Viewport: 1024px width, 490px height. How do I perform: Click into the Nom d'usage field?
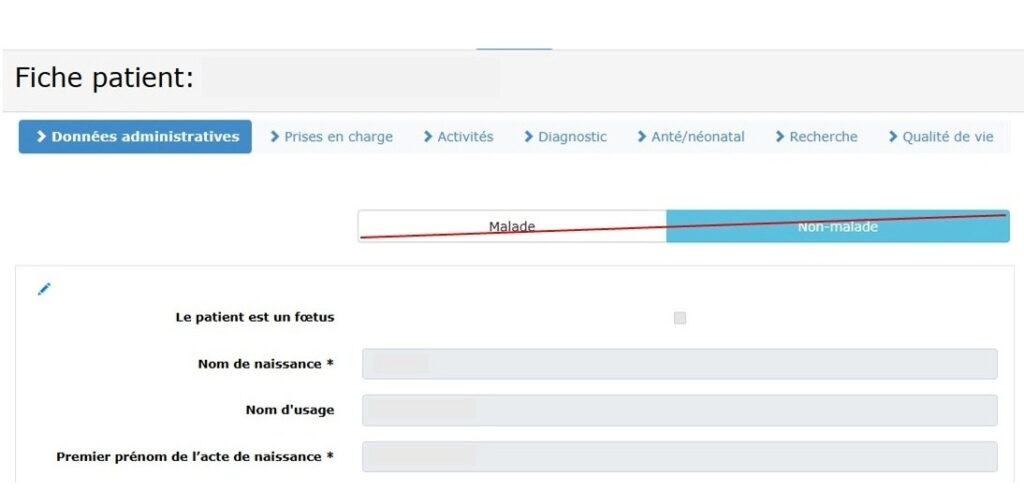point(680,410)
